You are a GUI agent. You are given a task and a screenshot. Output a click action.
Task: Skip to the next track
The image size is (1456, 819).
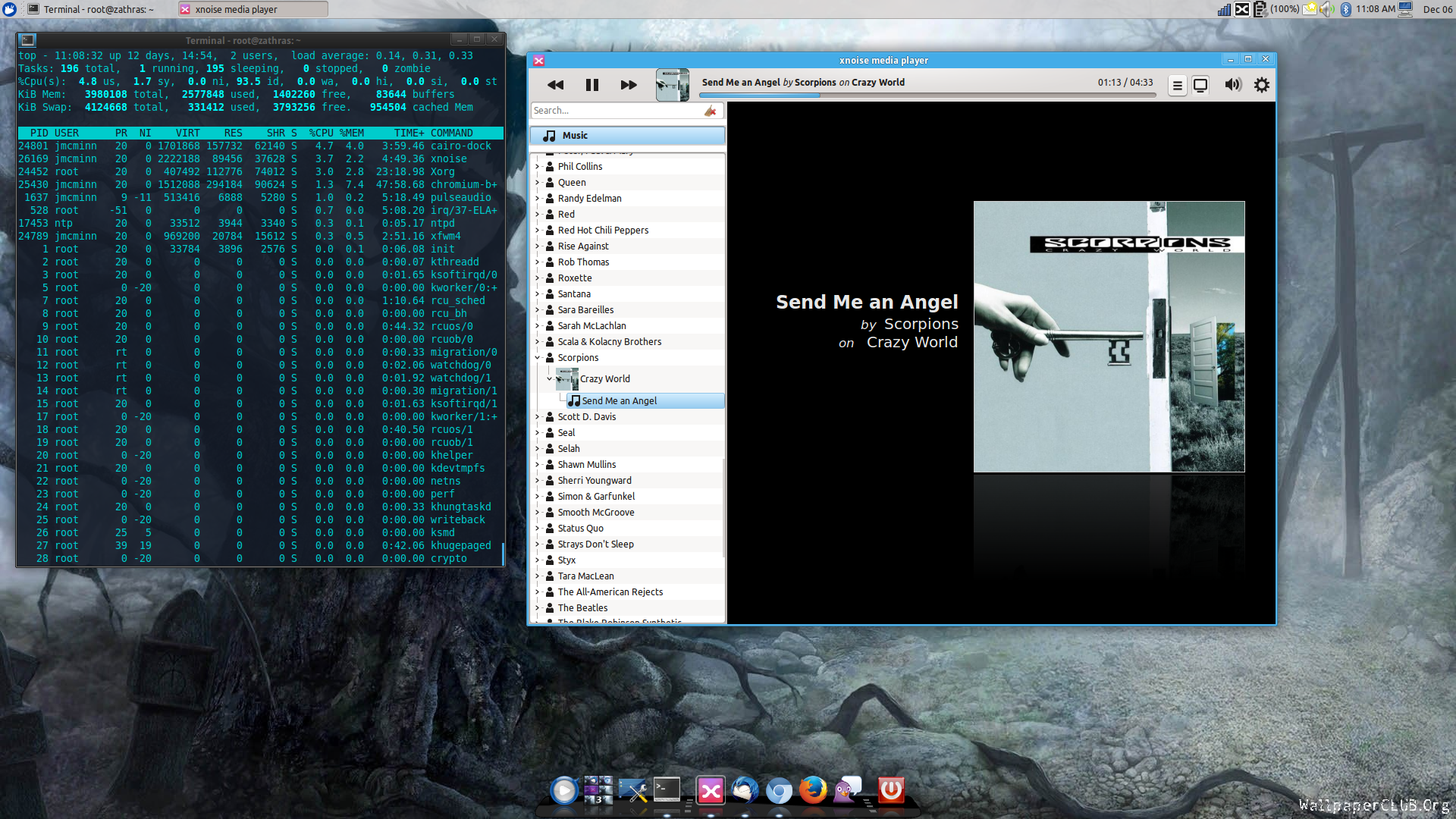(x=629, y=85)
